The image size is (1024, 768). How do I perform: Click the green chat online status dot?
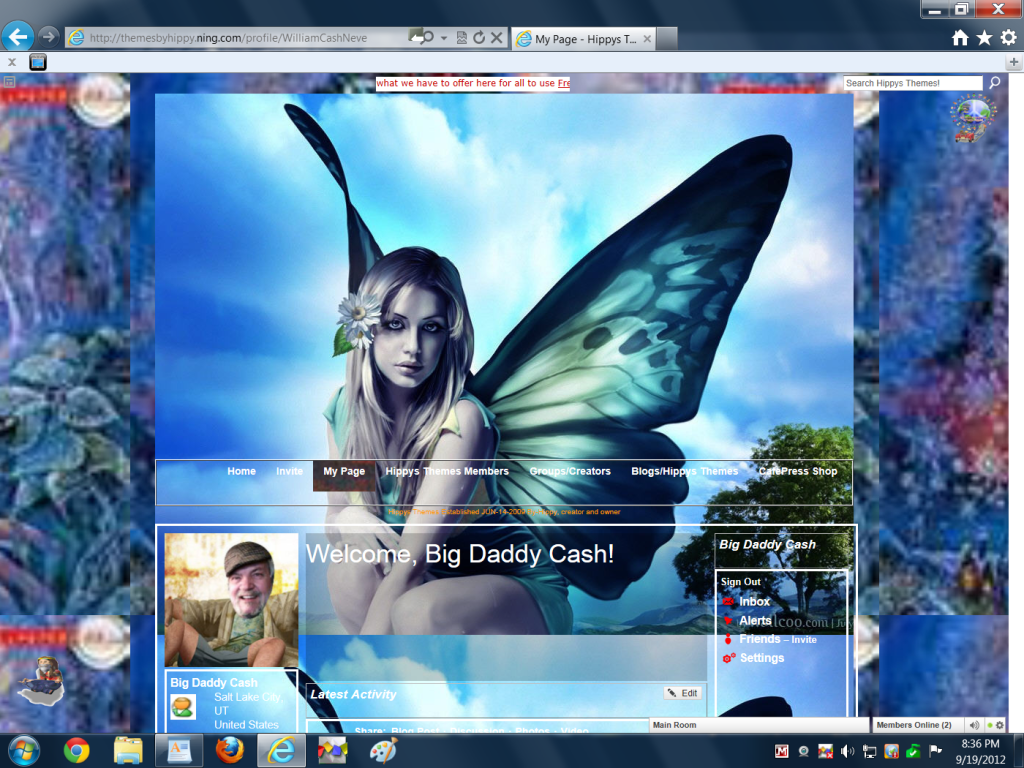[x=990, y=725]
